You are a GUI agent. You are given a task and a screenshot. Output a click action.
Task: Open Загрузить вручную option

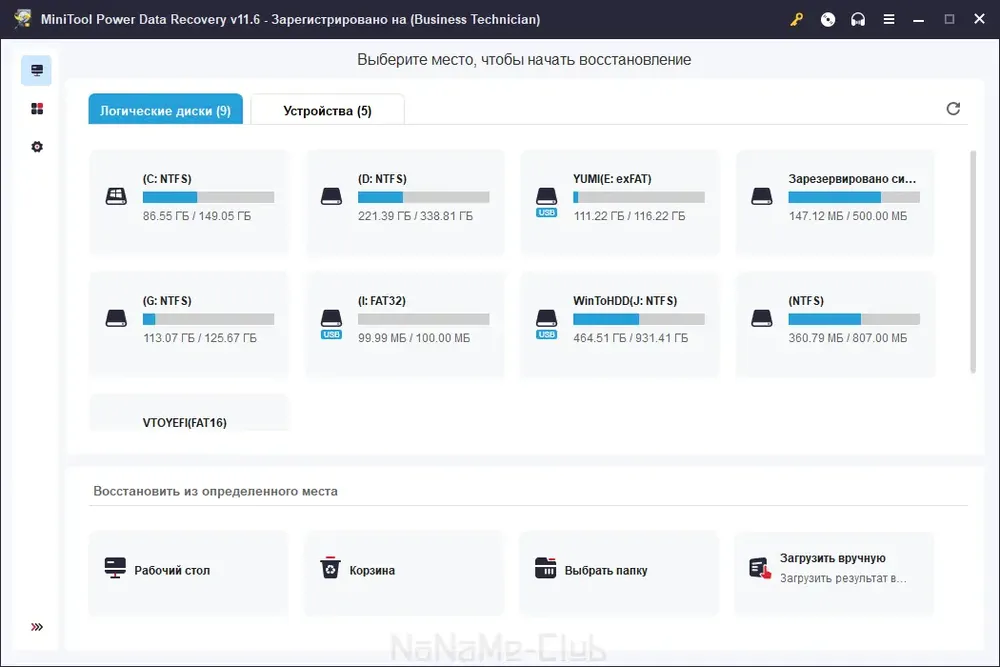pos(834,572)
